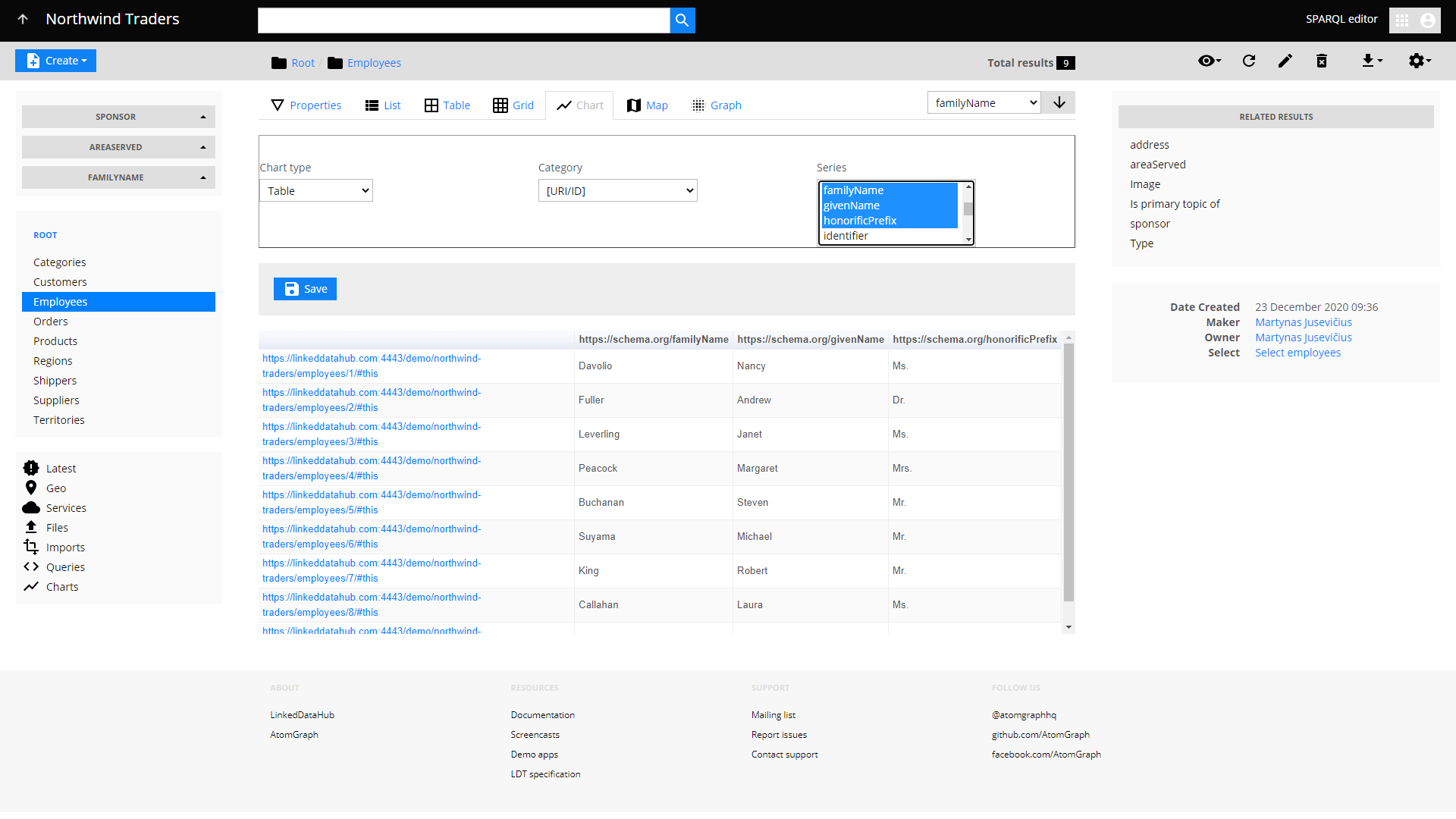Switch to the Map tab
The image size is (1456, 819).
click(648, 105)
